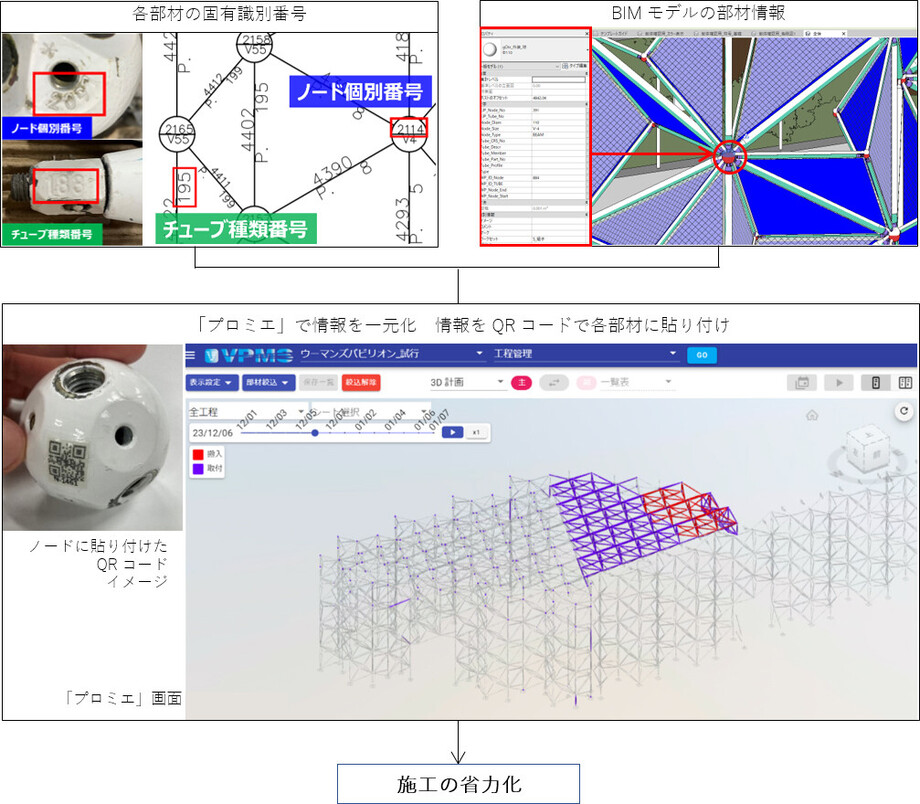Click the empty top input field in properties
Screen dimensions: 920x804
(x=559, y=79)
